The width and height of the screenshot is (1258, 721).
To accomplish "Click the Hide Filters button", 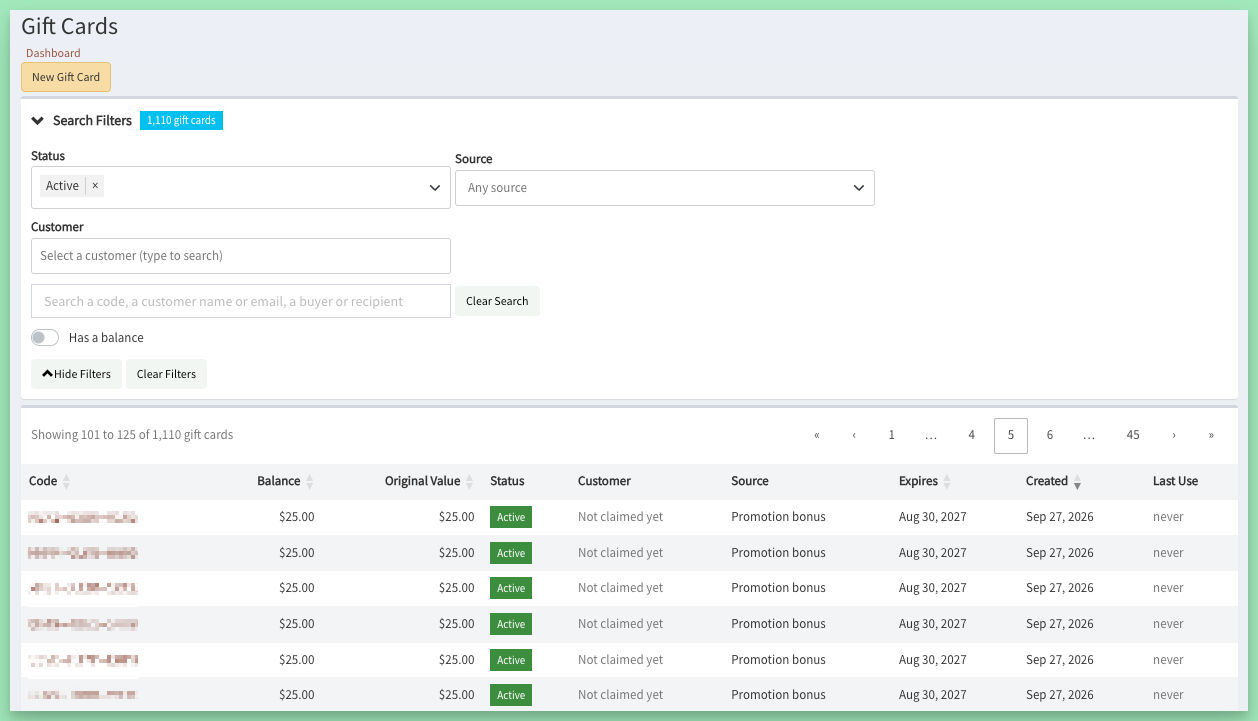I will click(x=77, y=374).
